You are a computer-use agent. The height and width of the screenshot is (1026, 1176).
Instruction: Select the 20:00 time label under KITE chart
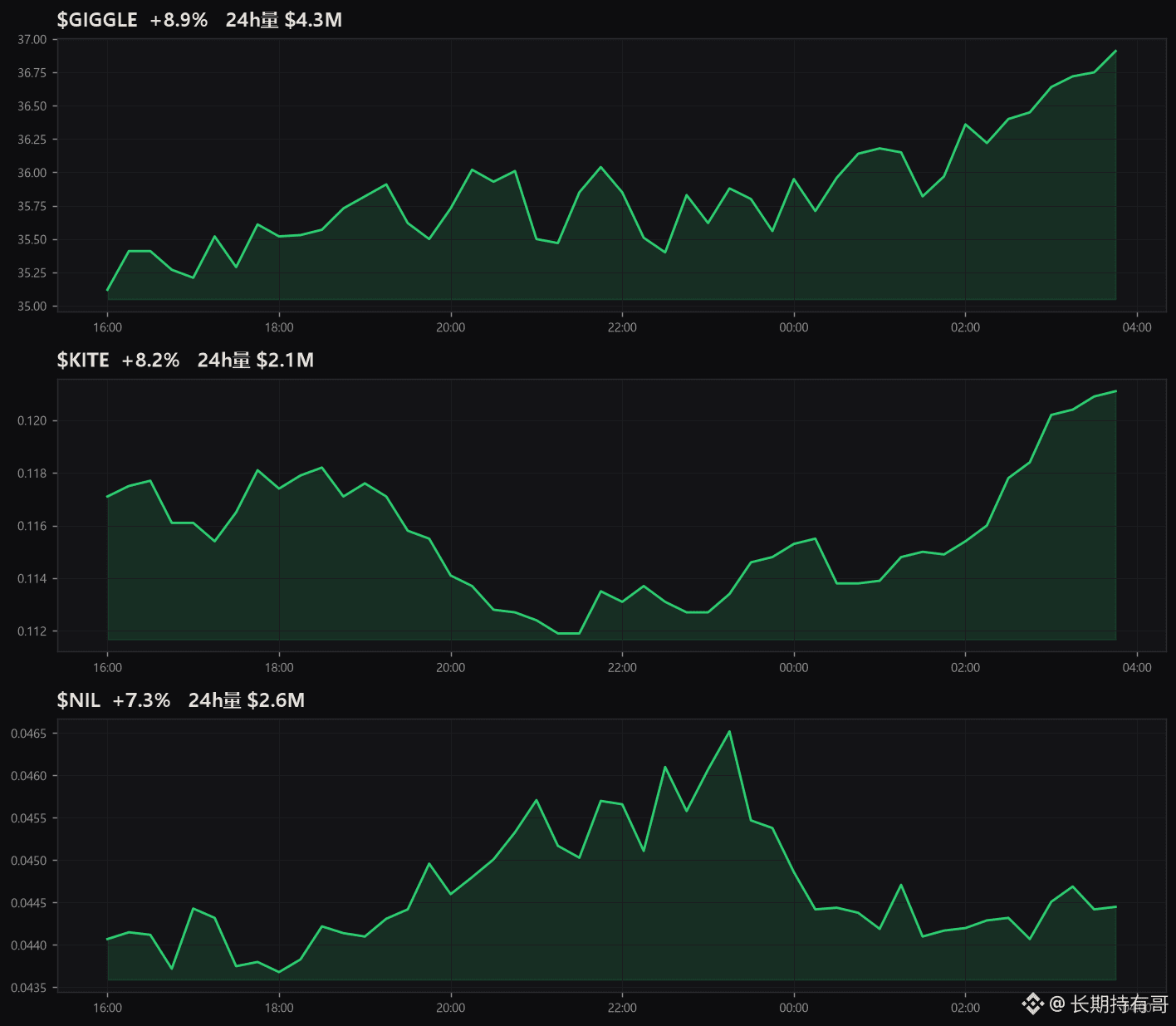pyautogui.click(x=451, y=667)
